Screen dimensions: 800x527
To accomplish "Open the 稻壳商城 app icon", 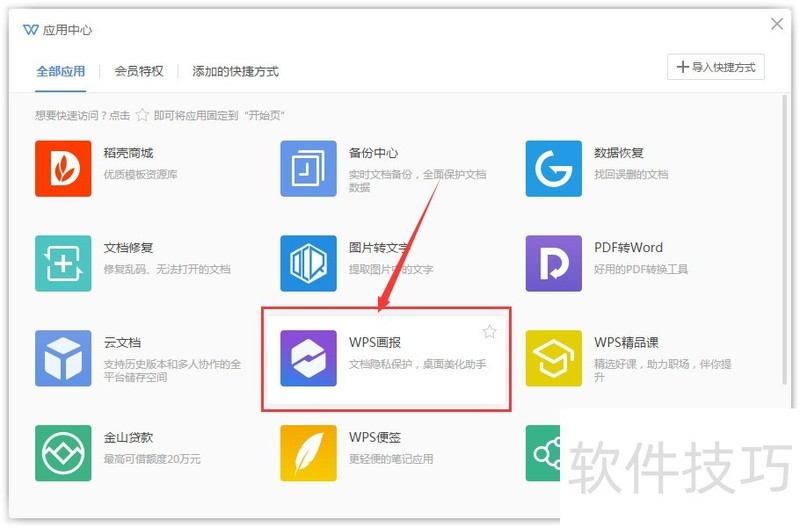I will [63, 168].
